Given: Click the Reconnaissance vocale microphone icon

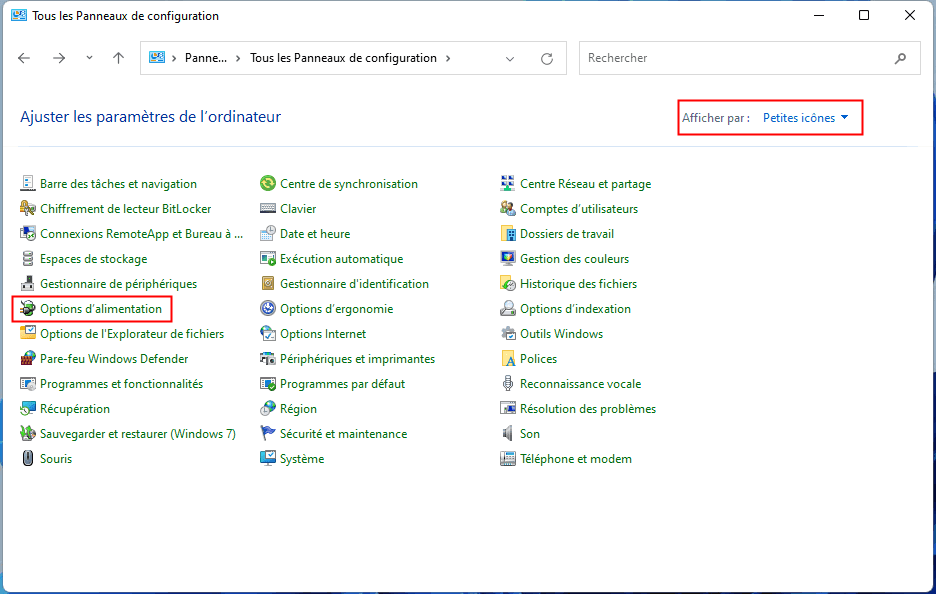Looking at the screenshot, I should click(508, 384).
